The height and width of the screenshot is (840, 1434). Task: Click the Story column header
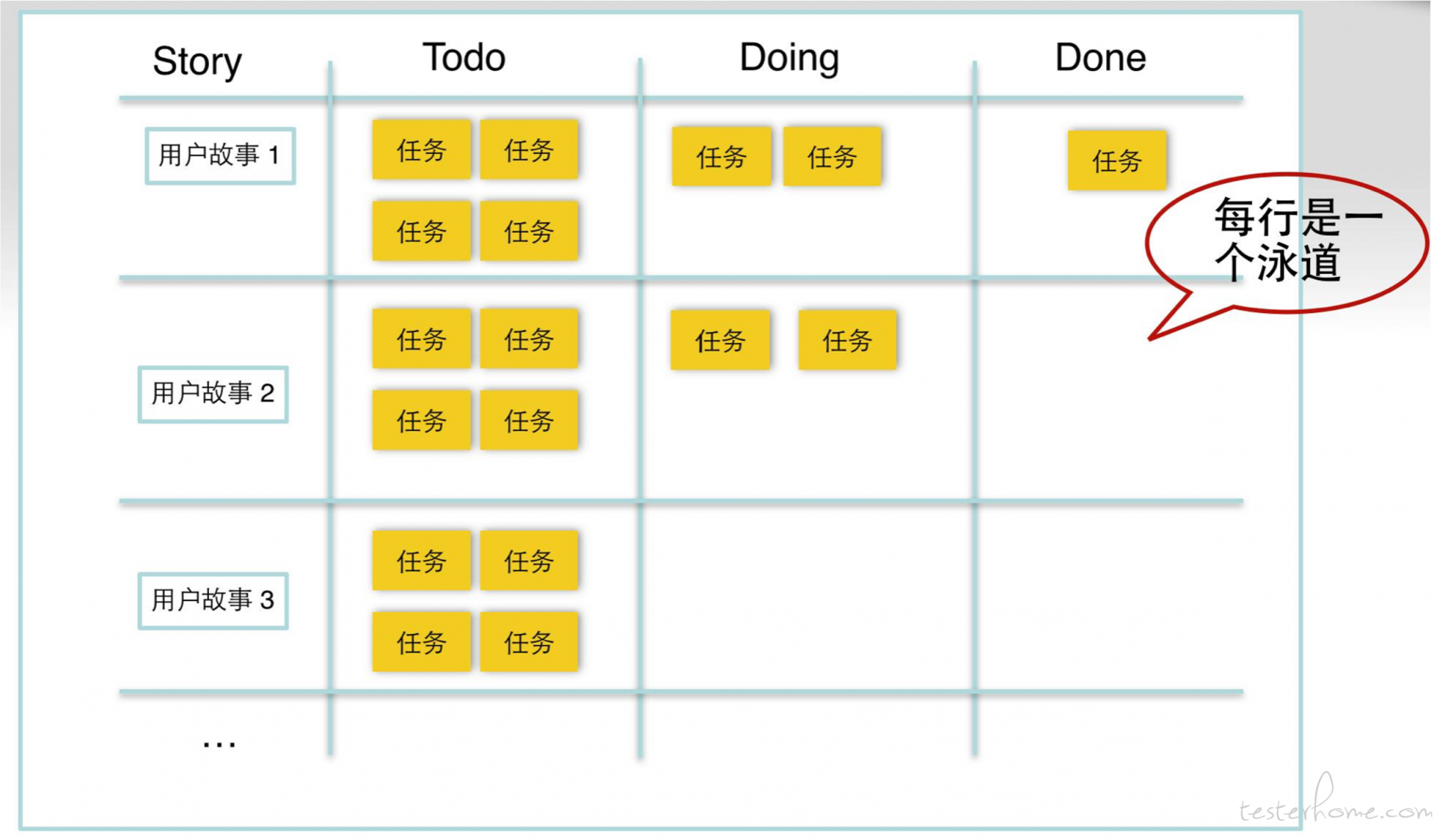[x=197, y=61]
